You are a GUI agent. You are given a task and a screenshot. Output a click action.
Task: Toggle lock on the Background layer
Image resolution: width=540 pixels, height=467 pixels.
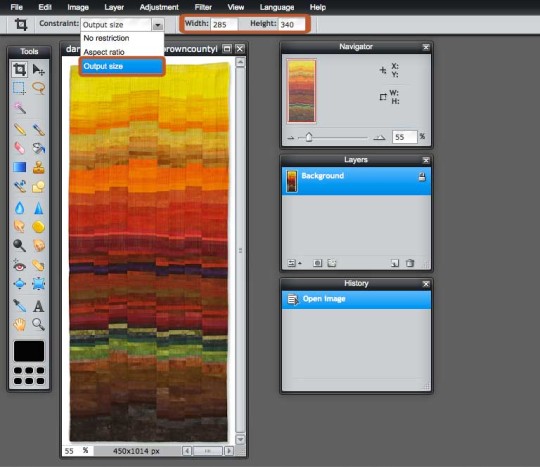coord(422,177)
